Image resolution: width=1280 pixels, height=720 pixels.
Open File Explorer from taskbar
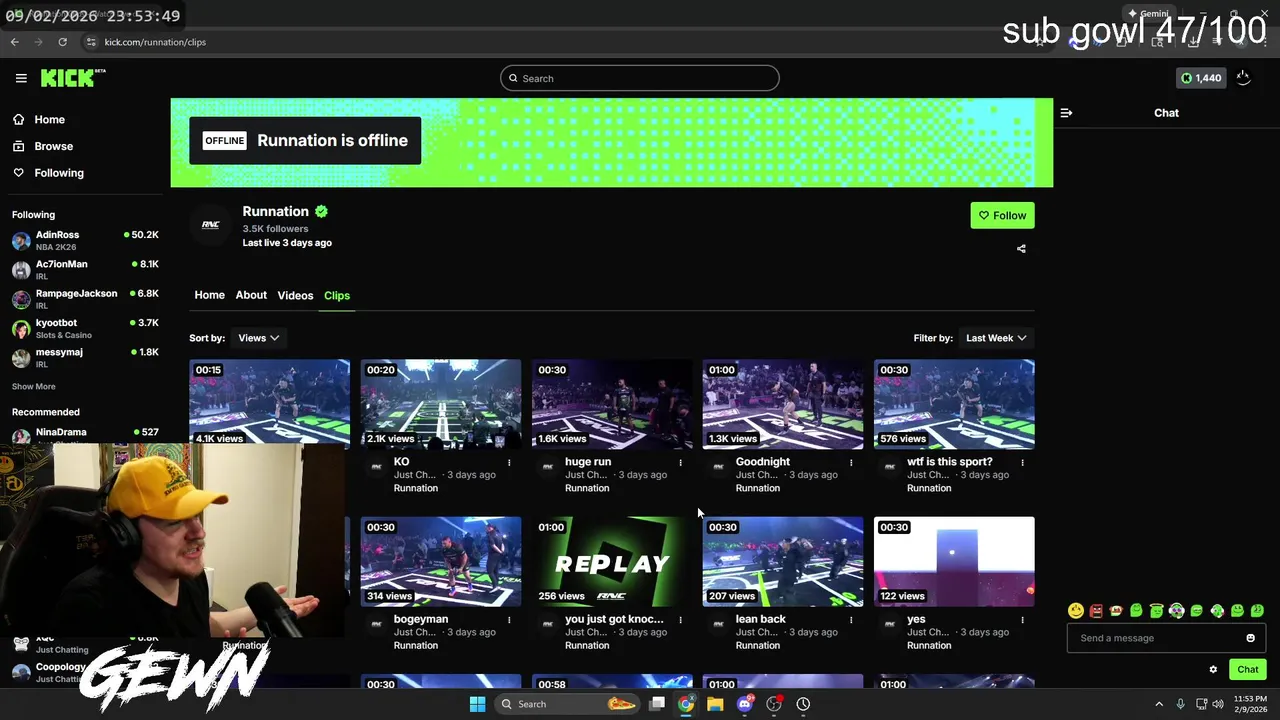pos(715,704)
